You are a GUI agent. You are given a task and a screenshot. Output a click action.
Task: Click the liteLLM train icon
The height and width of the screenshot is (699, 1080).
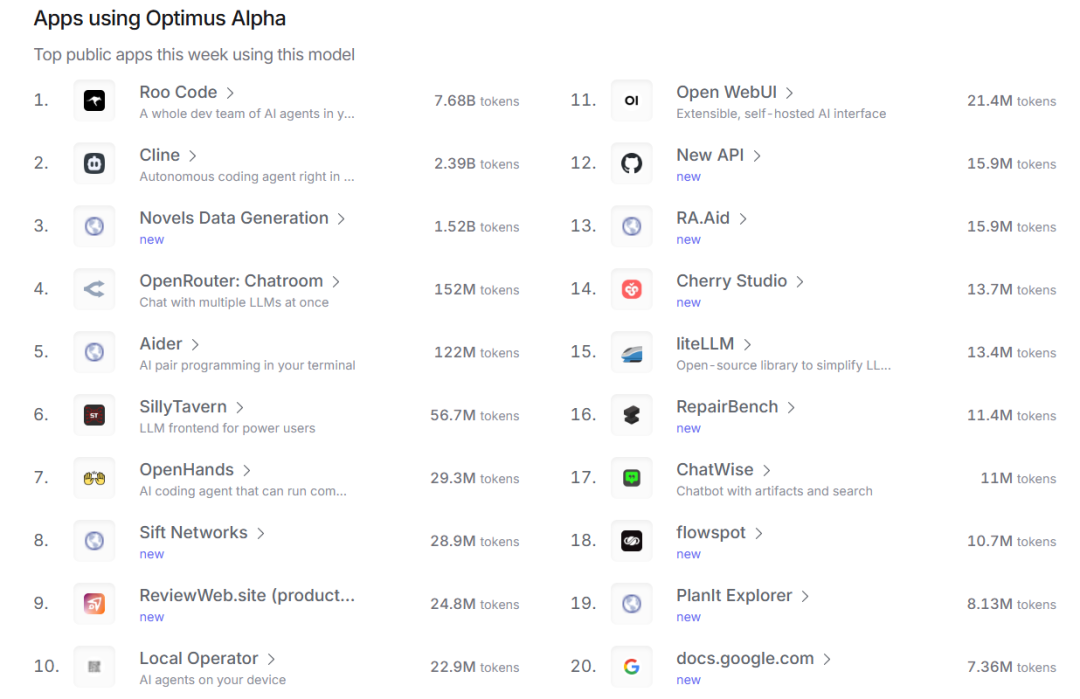click(631, 352)
